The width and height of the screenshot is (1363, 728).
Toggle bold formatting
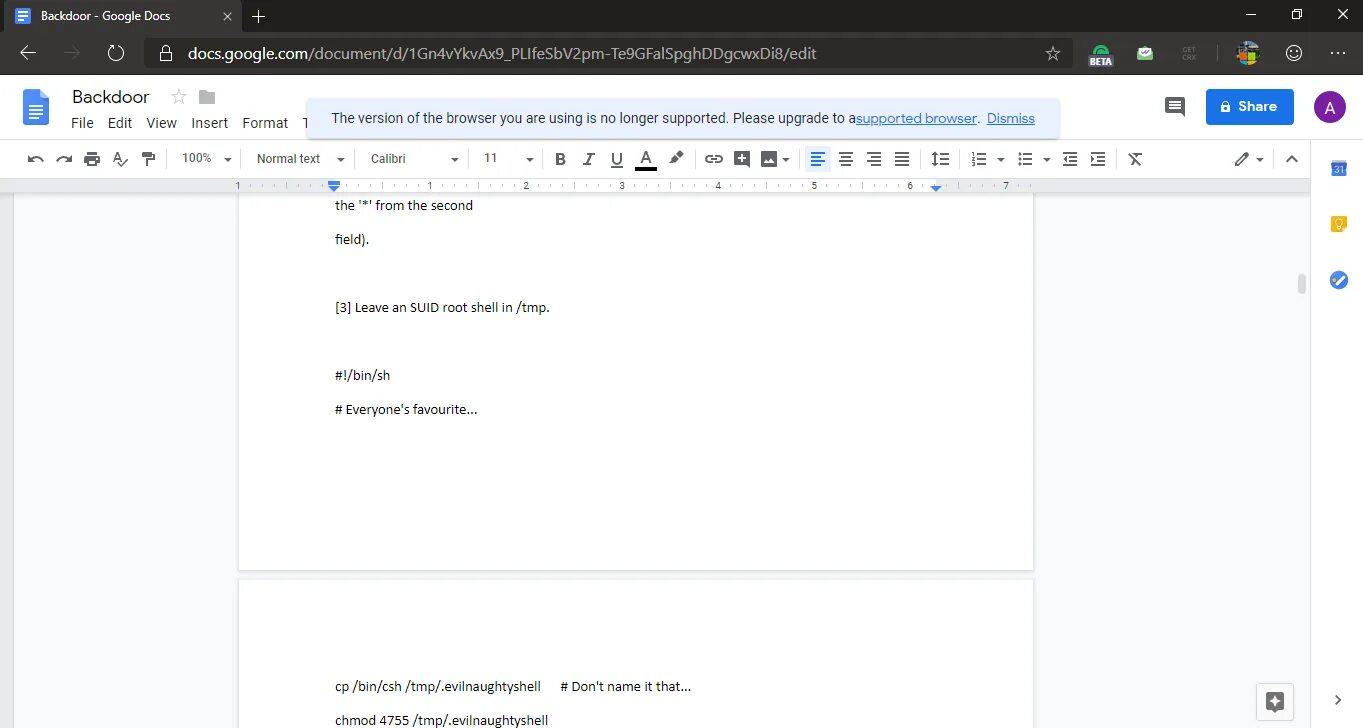coord(560,159)
